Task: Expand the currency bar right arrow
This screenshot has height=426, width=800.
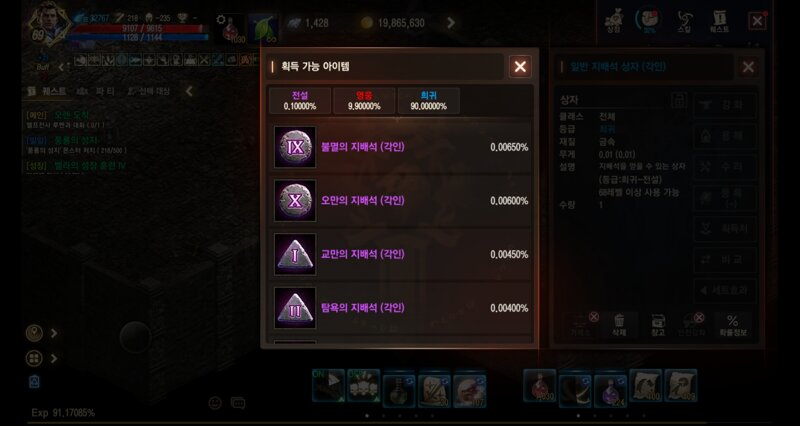Action: pos(451,22)
